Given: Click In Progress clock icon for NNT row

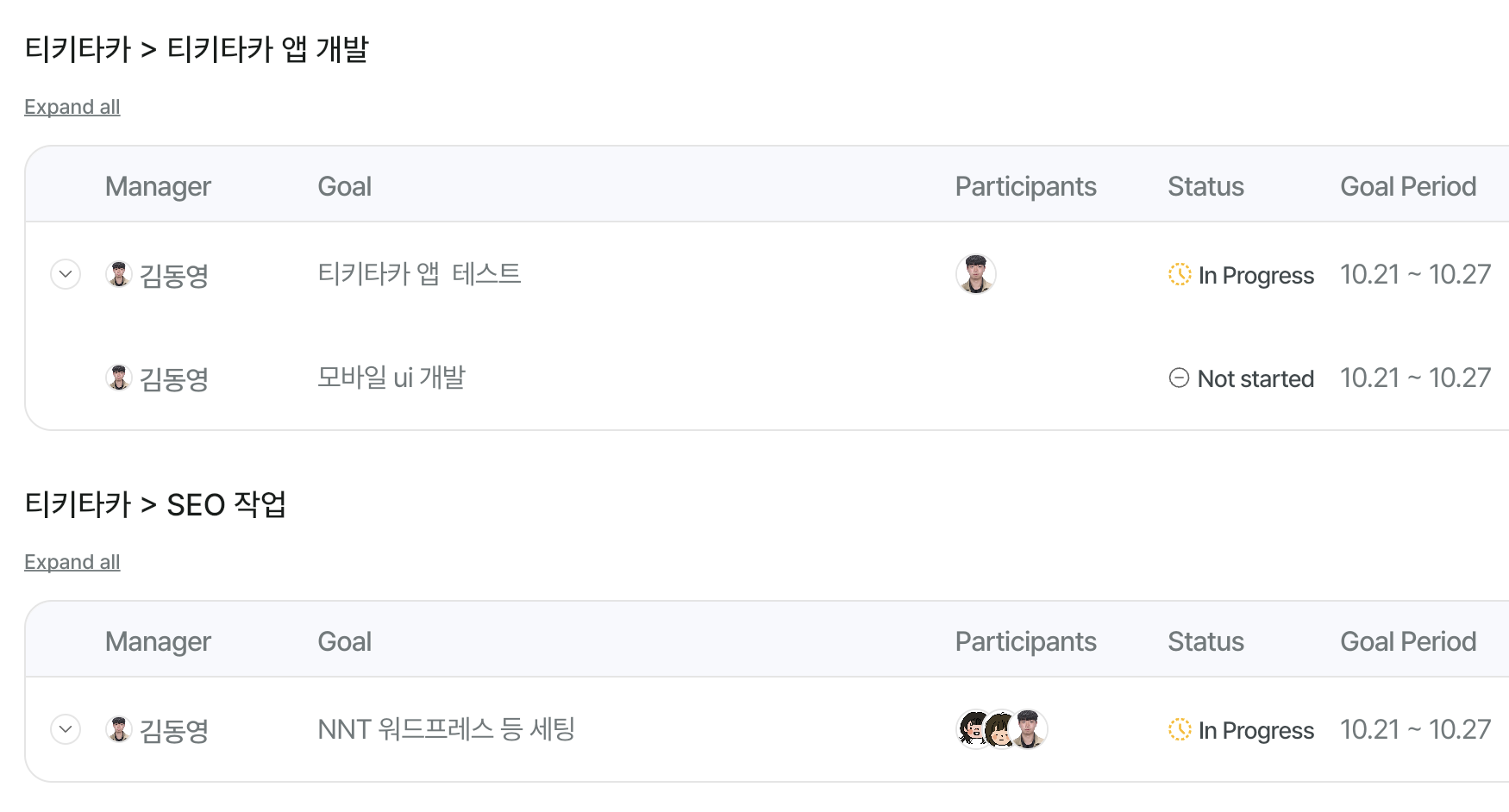Looking at the screenshot, I should tap(1180, 729).
